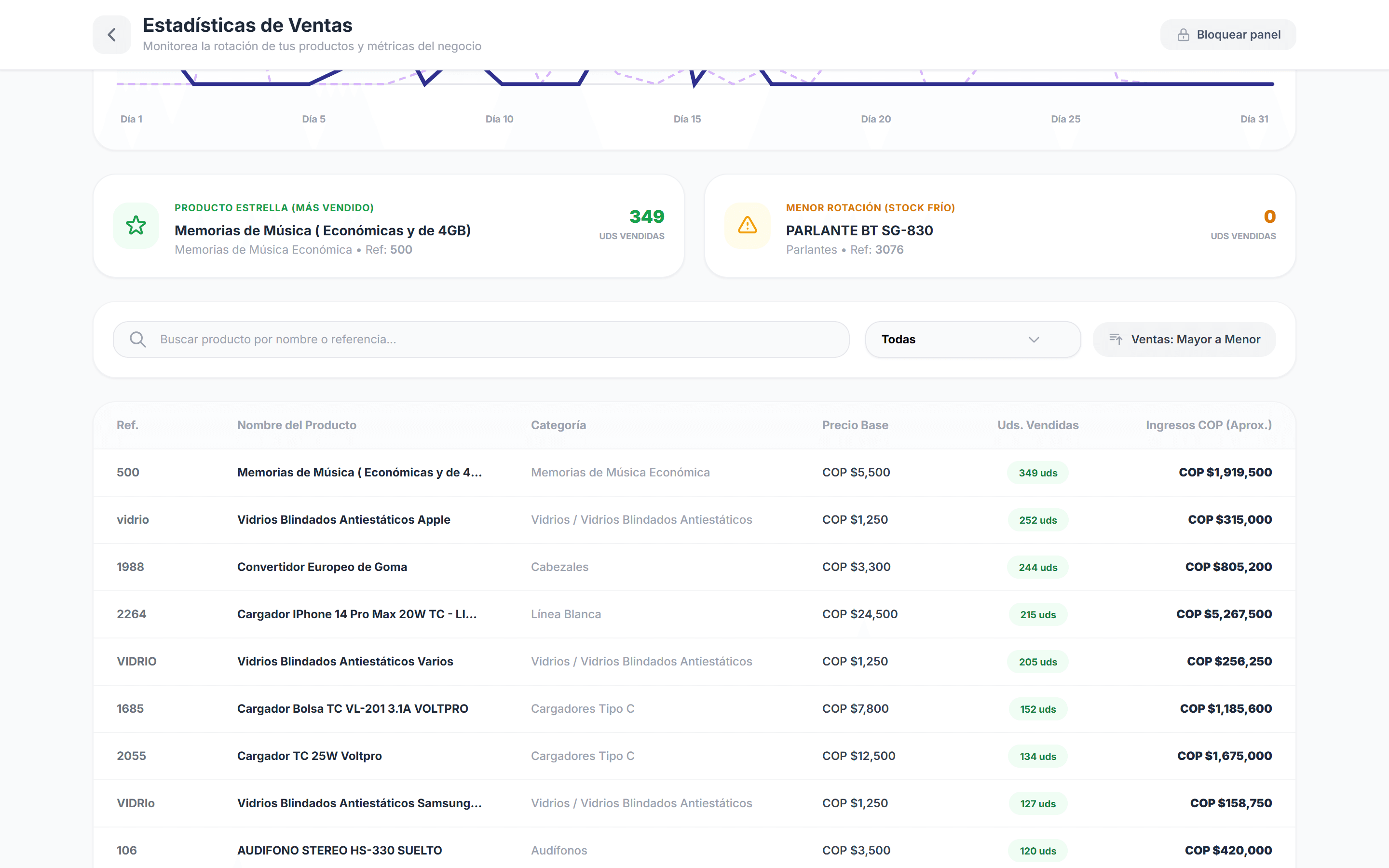
Task: Click Convertidor Europeo de Goma row
Action: (x=694, y=567)
